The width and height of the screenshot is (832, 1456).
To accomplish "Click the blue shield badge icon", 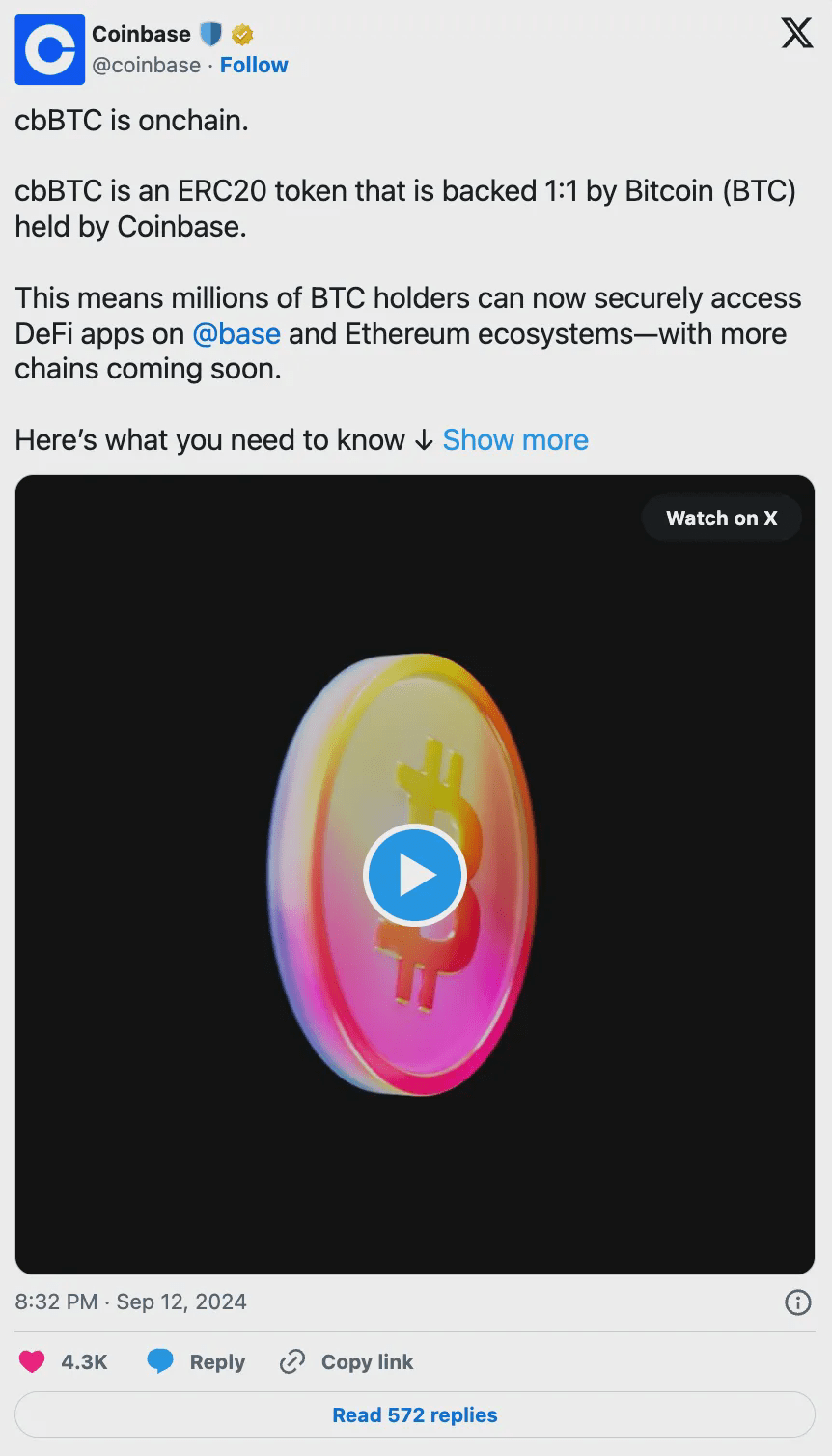I will (x=210, y=35).
